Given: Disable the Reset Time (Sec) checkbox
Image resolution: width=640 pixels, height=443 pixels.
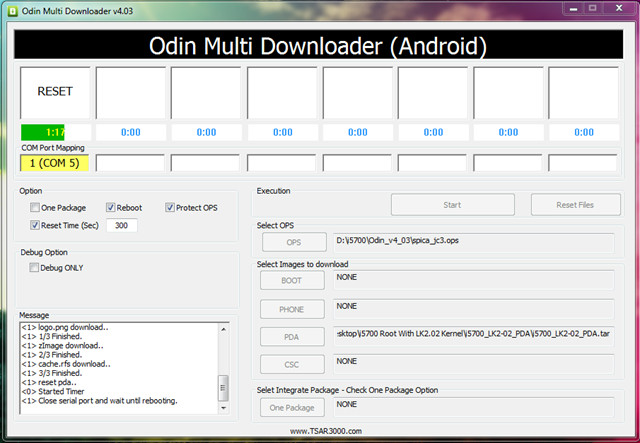Looking at the screenshot, I should 35,225.
